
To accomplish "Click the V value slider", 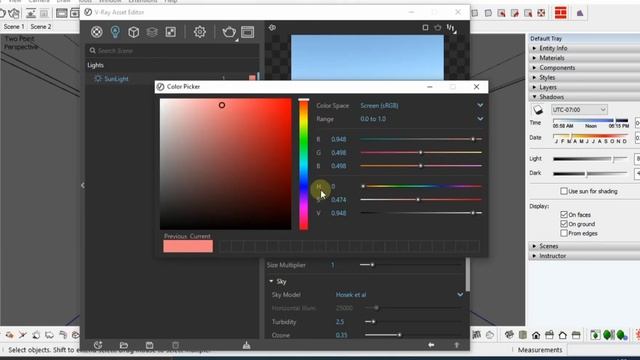I will 421,213.
